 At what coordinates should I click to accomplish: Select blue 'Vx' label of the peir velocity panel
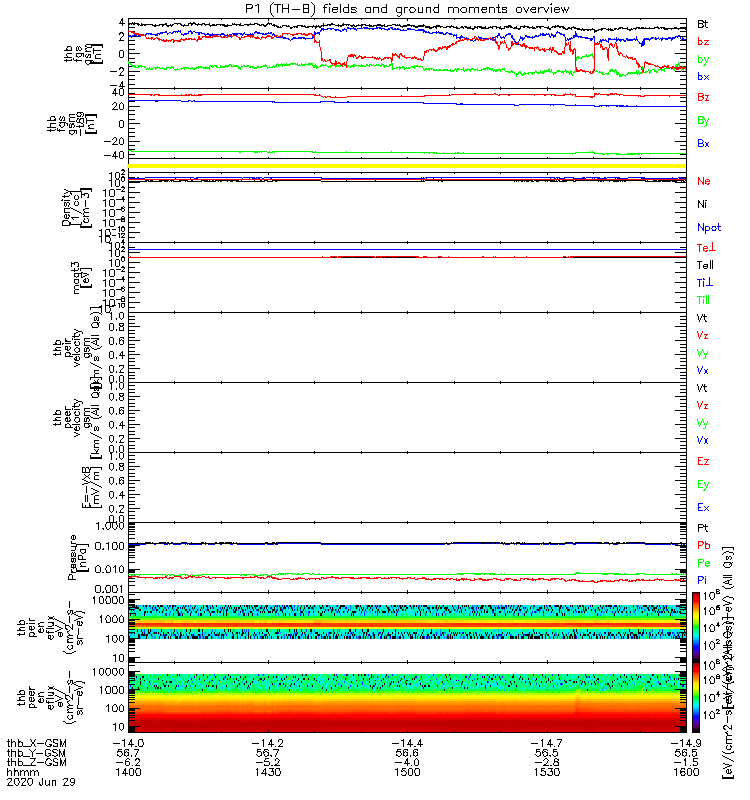point(702,370)
